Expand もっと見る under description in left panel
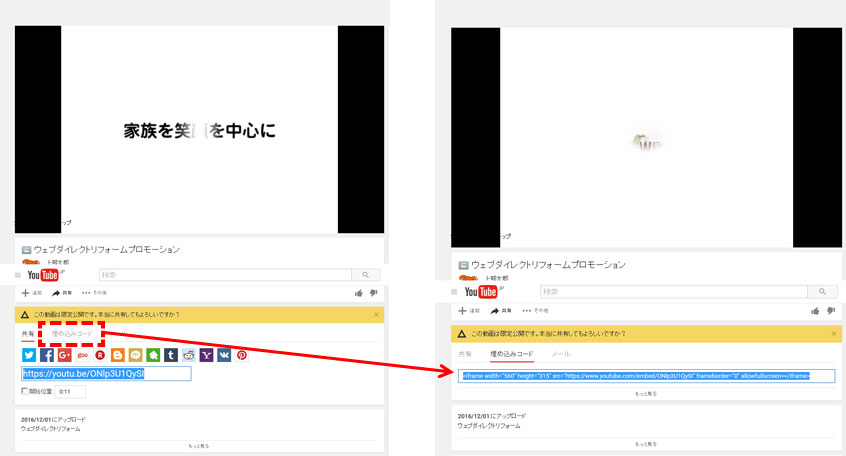Viewport: 846px width, 456px height. (199, 446)
